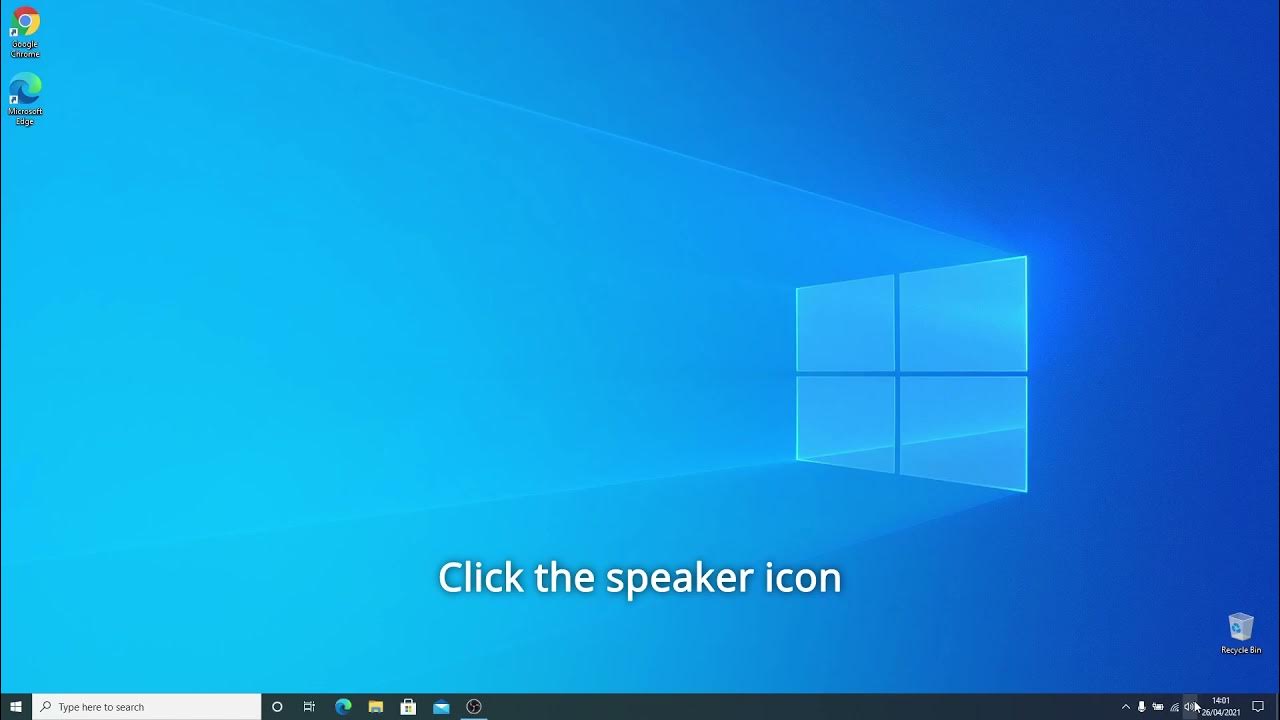Open the clock showing 14:01
This screenshot has height=720, width=1280.
point(1221,707)
